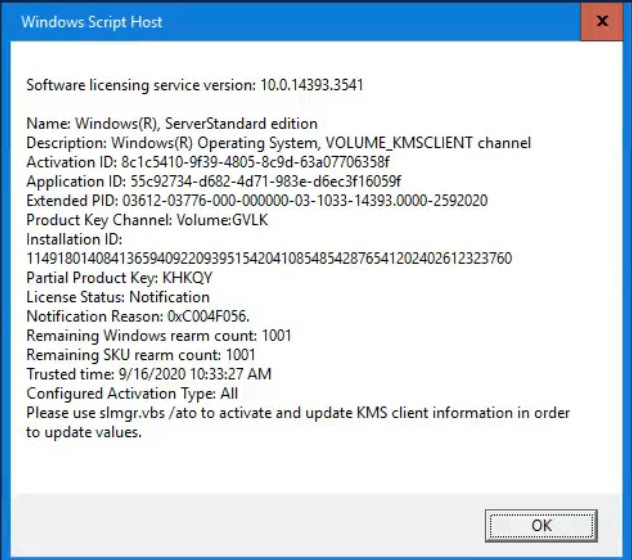Click the Description line with VOLUME_KMSCLIENT channel
This screenshot has width=632, height=560.
coord(279,143)
